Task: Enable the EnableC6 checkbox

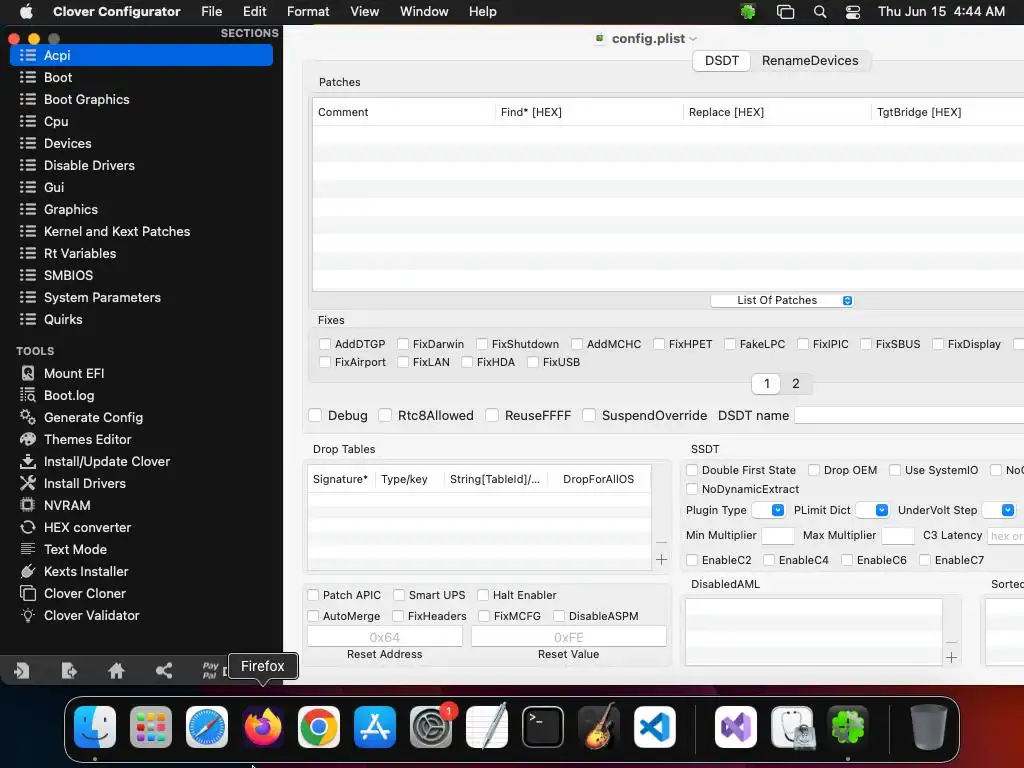Action: (847, 560)
